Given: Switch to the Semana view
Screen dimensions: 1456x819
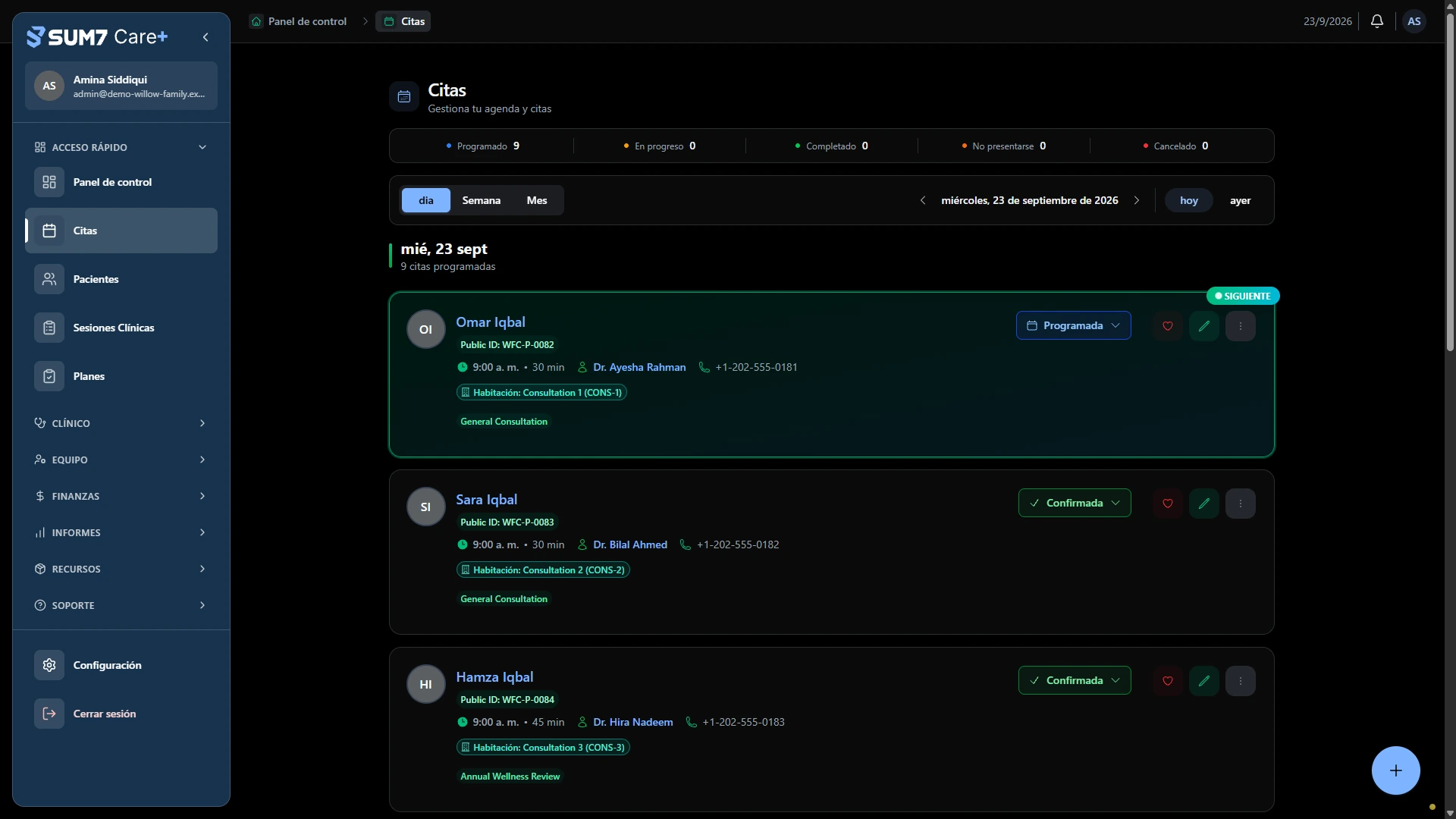Looking at the screenshot, I should coord(482,200).
